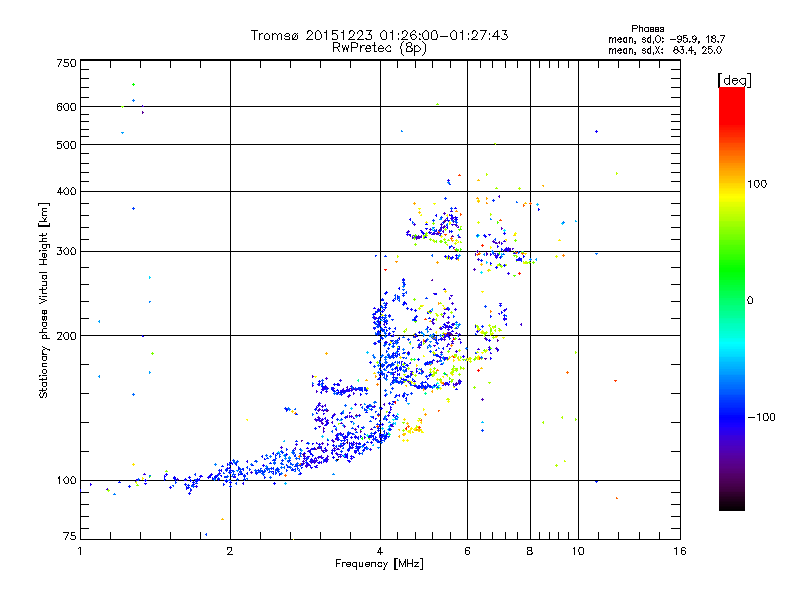This screenshot has height=600, width=800.
Task: Click the y-axis tick label '75'
Action: point(70,536)
